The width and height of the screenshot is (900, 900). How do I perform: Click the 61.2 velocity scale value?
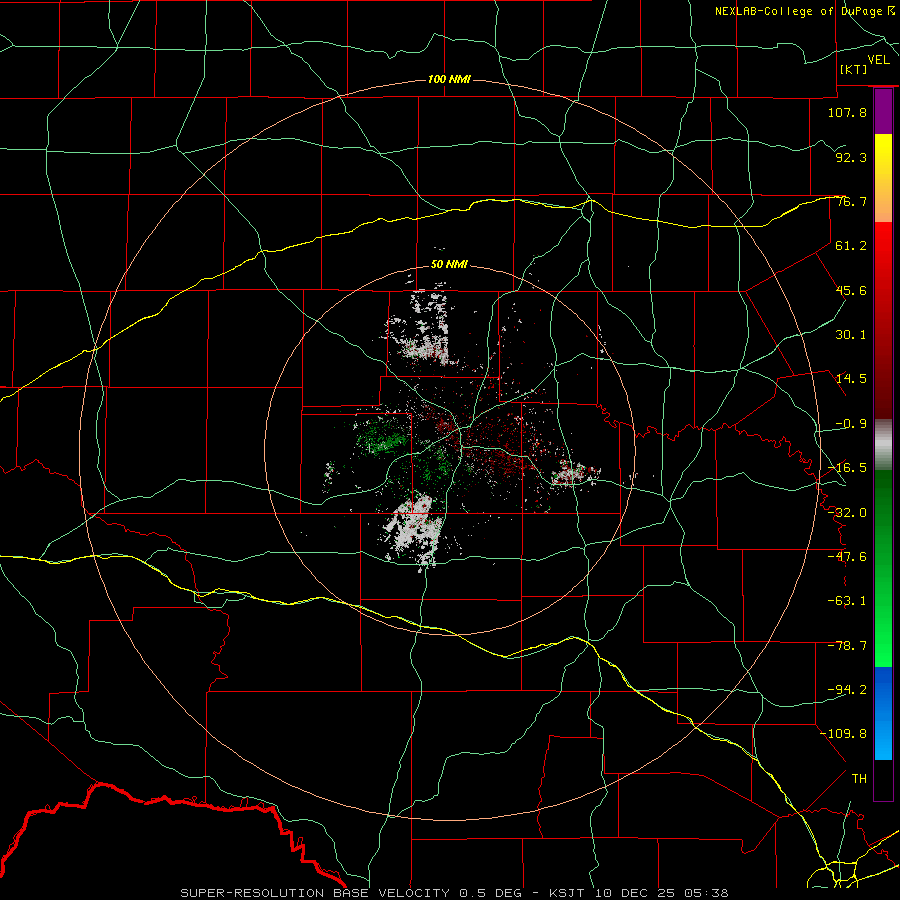click(x=851, y=246)
